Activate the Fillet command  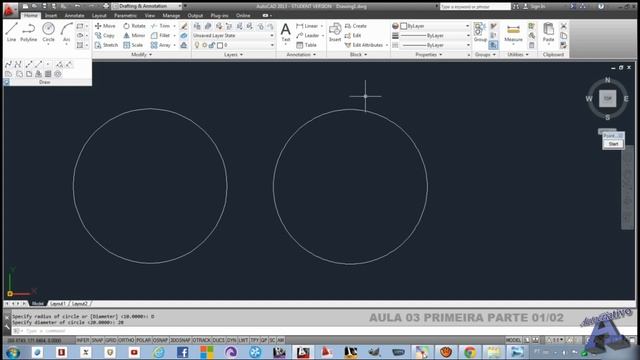(x=160, y=36)
